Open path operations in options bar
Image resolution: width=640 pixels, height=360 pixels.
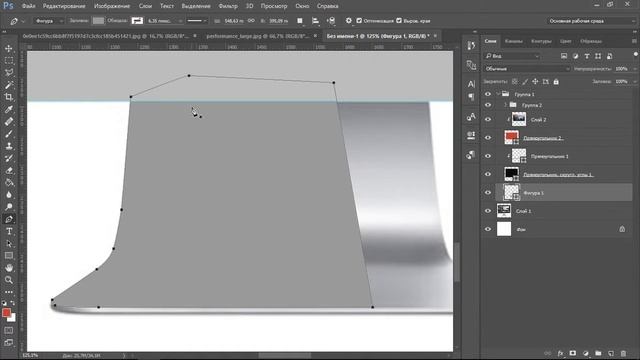point(300,21)
